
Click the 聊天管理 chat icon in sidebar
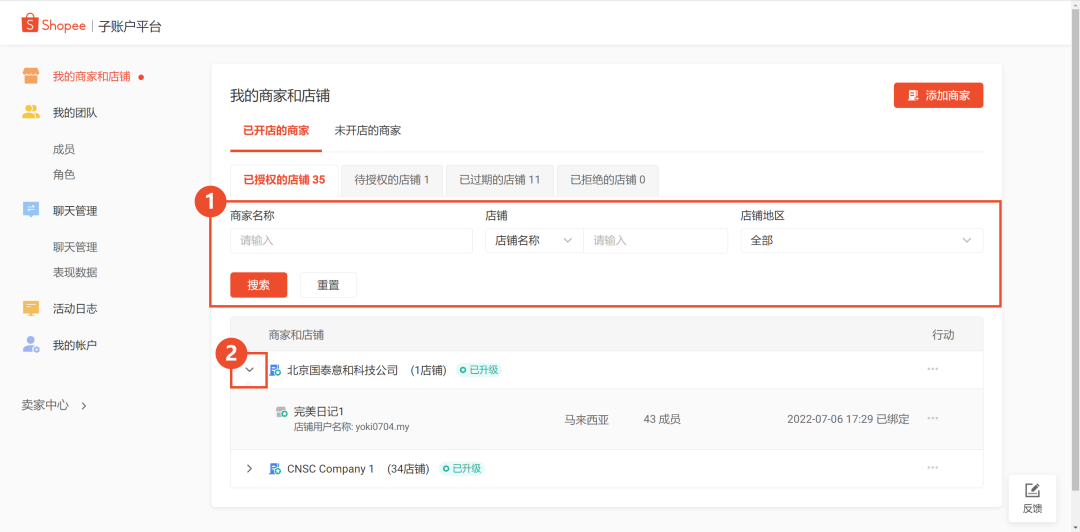31,210
